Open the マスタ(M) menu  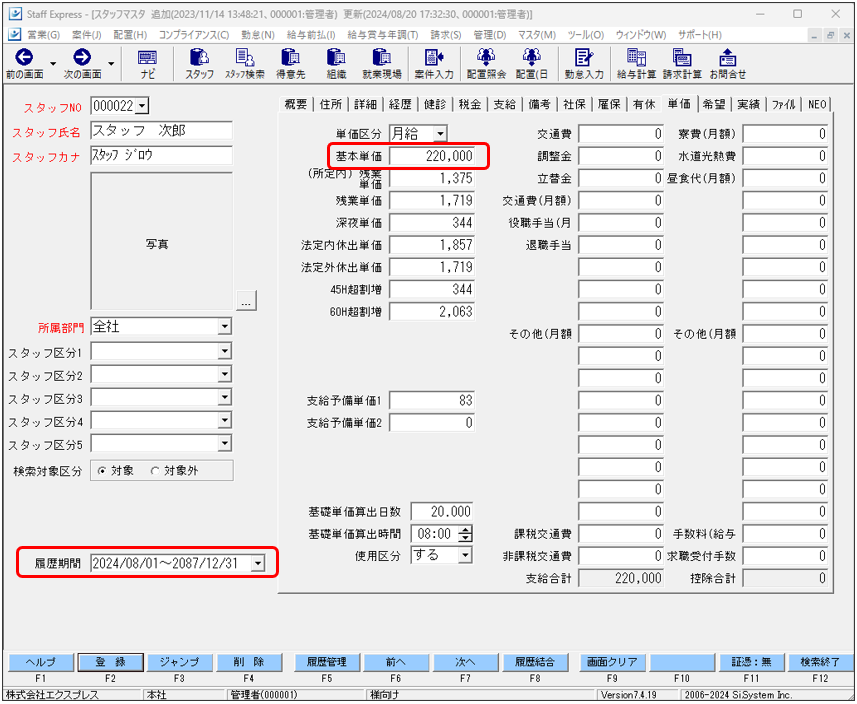(x=537, y=35)
